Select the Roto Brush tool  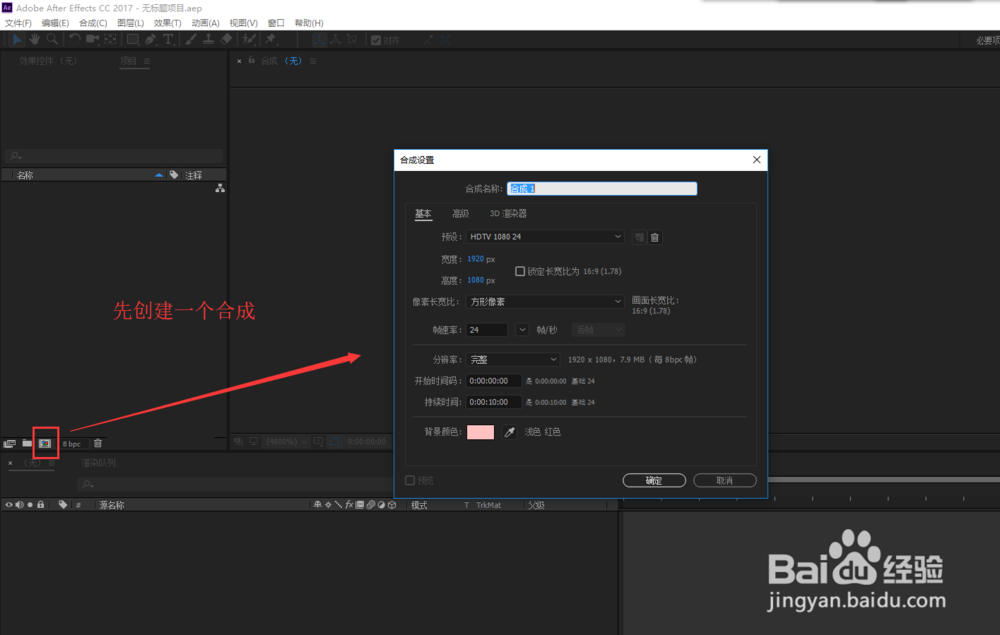tap(249, 40)
